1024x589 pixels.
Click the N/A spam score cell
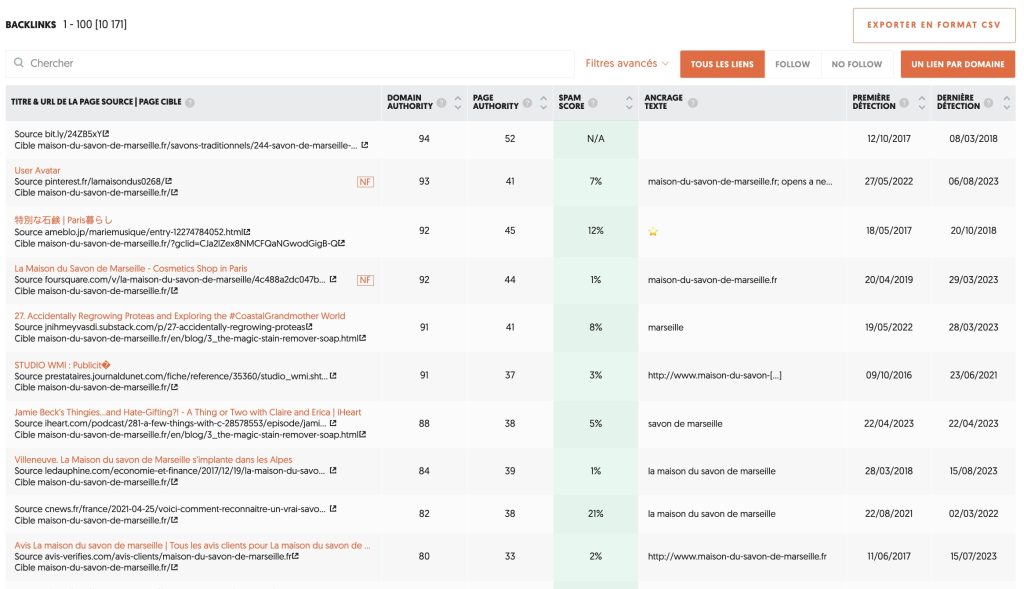click(596, 138)
